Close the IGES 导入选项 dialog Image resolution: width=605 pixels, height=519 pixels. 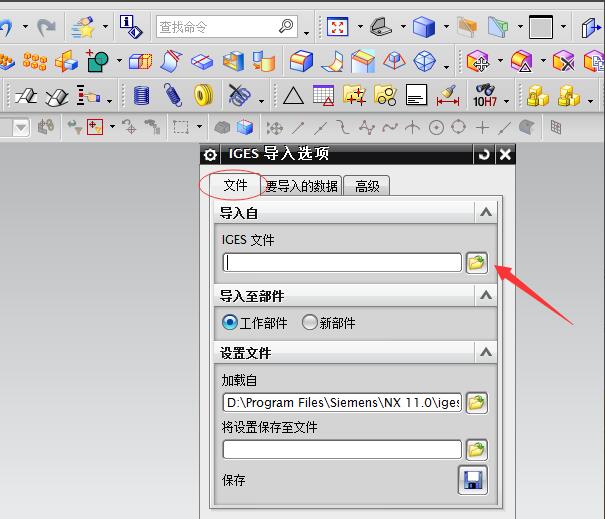[x=505, y=155]
